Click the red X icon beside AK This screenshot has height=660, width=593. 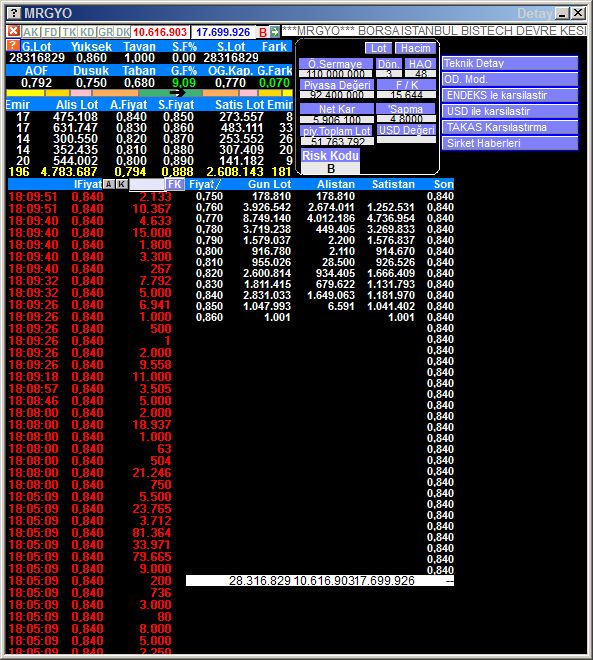(13, 31)
